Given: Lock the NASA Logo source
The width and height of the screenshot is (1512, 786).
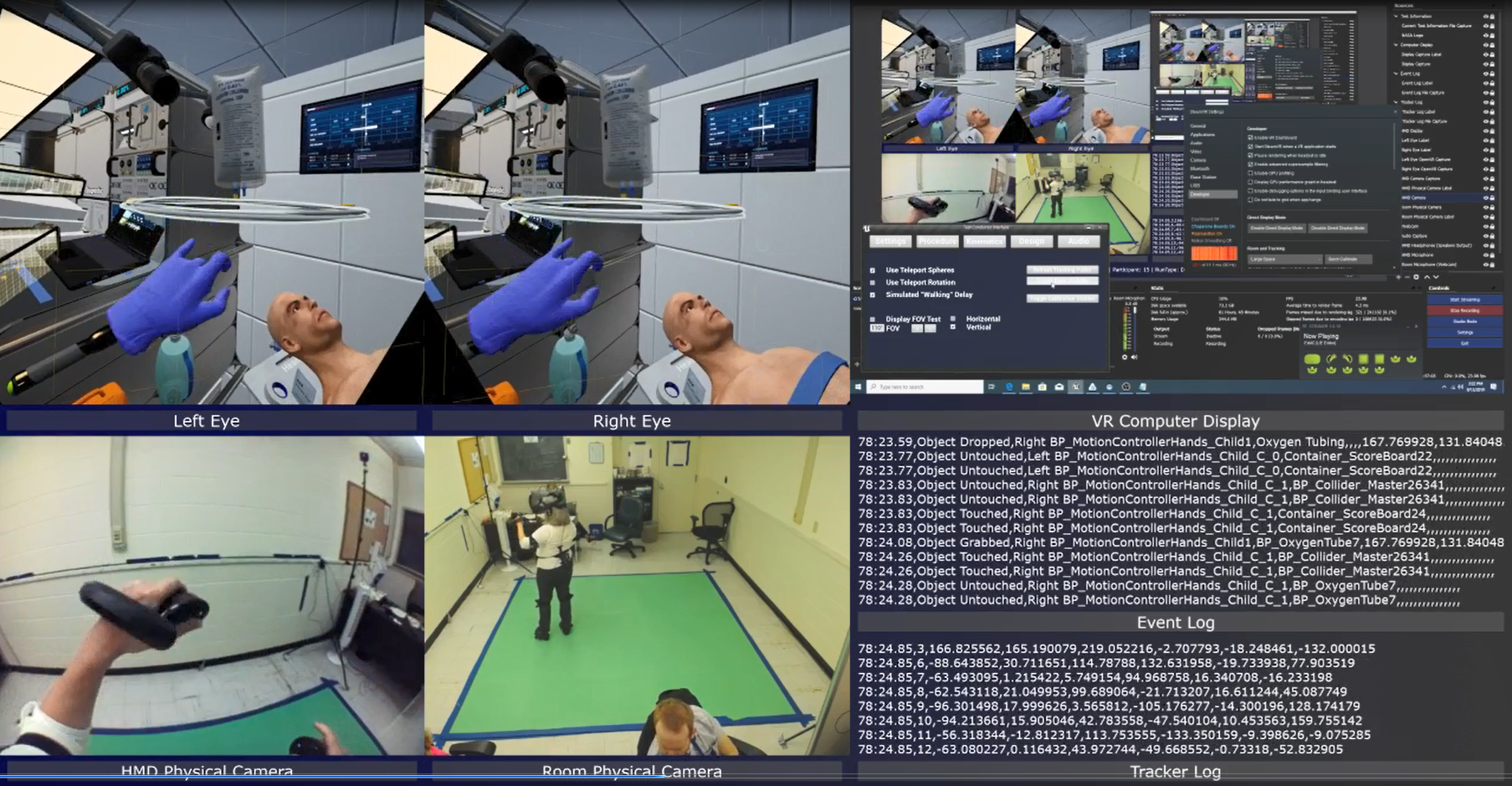Looking at the screenshot, I should tap(1492, 35).
